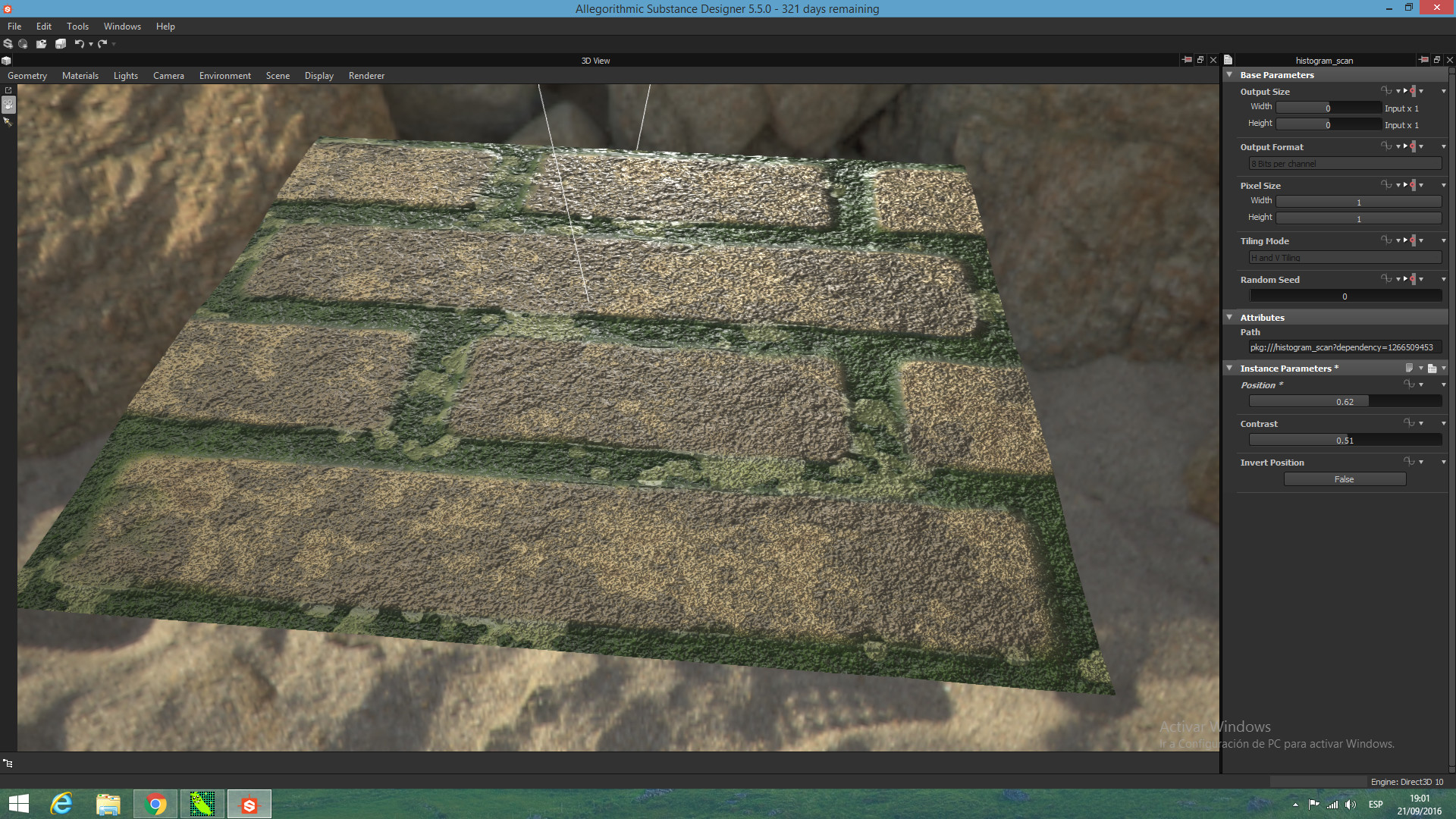The width and height of the screenshot is (1456, 819).
Task: Click the new Substance icon in toolbar
Action: pyautogui.click(x=8, y=44)
